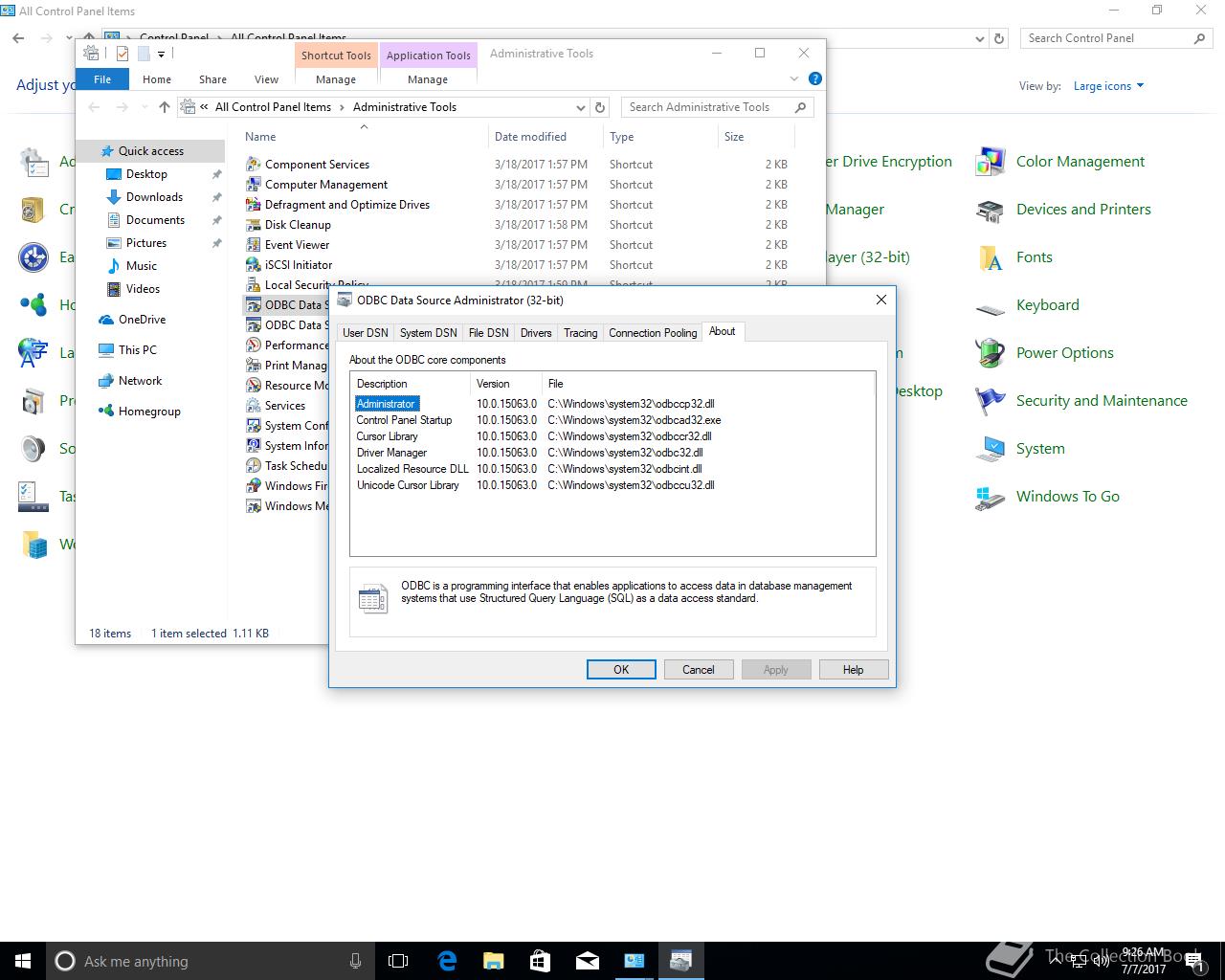Open Power Options icon
The height and width of the screenshot is (980, 1225).
(991, 353)
